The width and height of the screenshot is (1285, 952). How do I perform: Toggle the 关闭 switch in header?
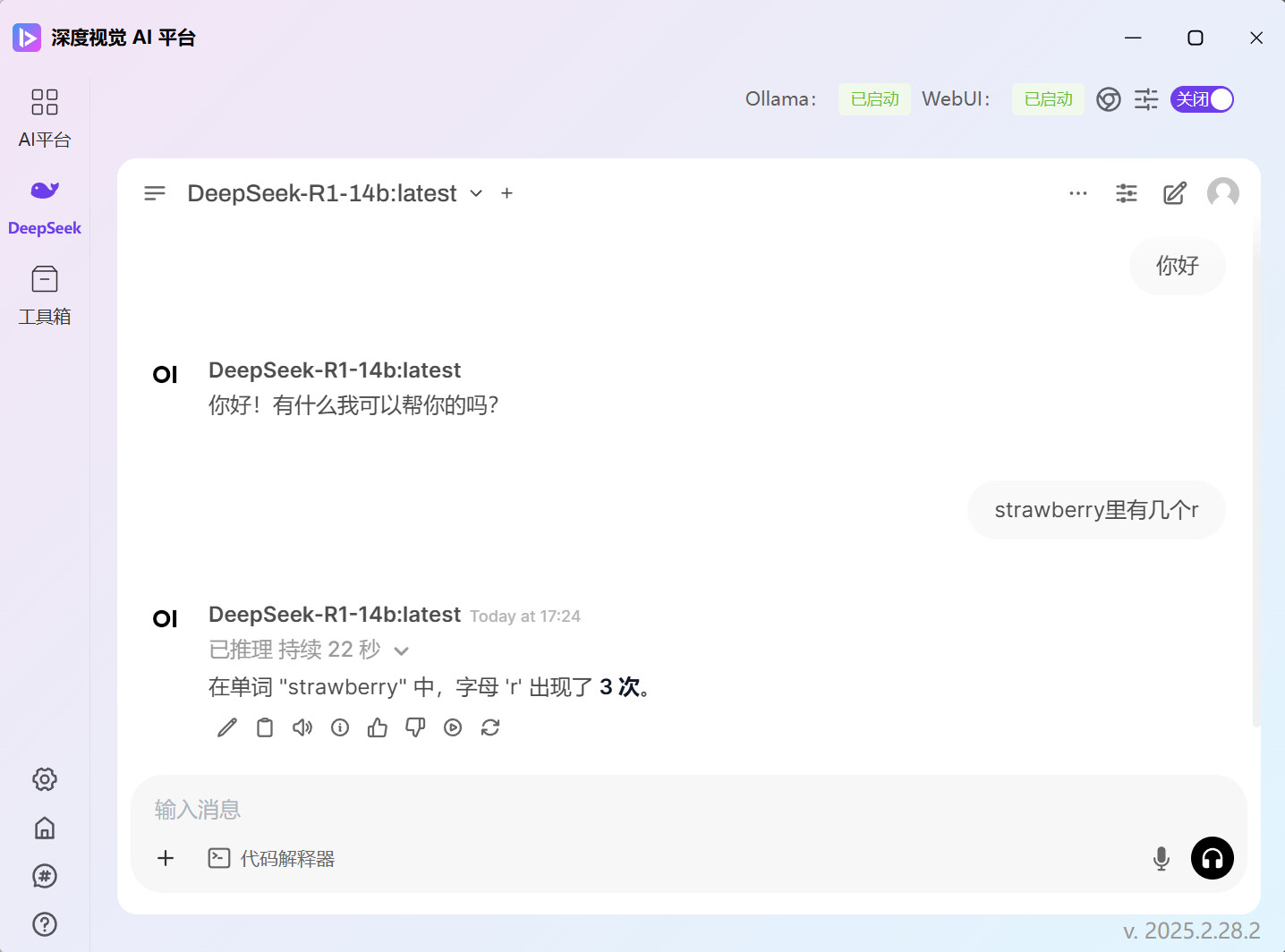click(x=1202, y=99)
